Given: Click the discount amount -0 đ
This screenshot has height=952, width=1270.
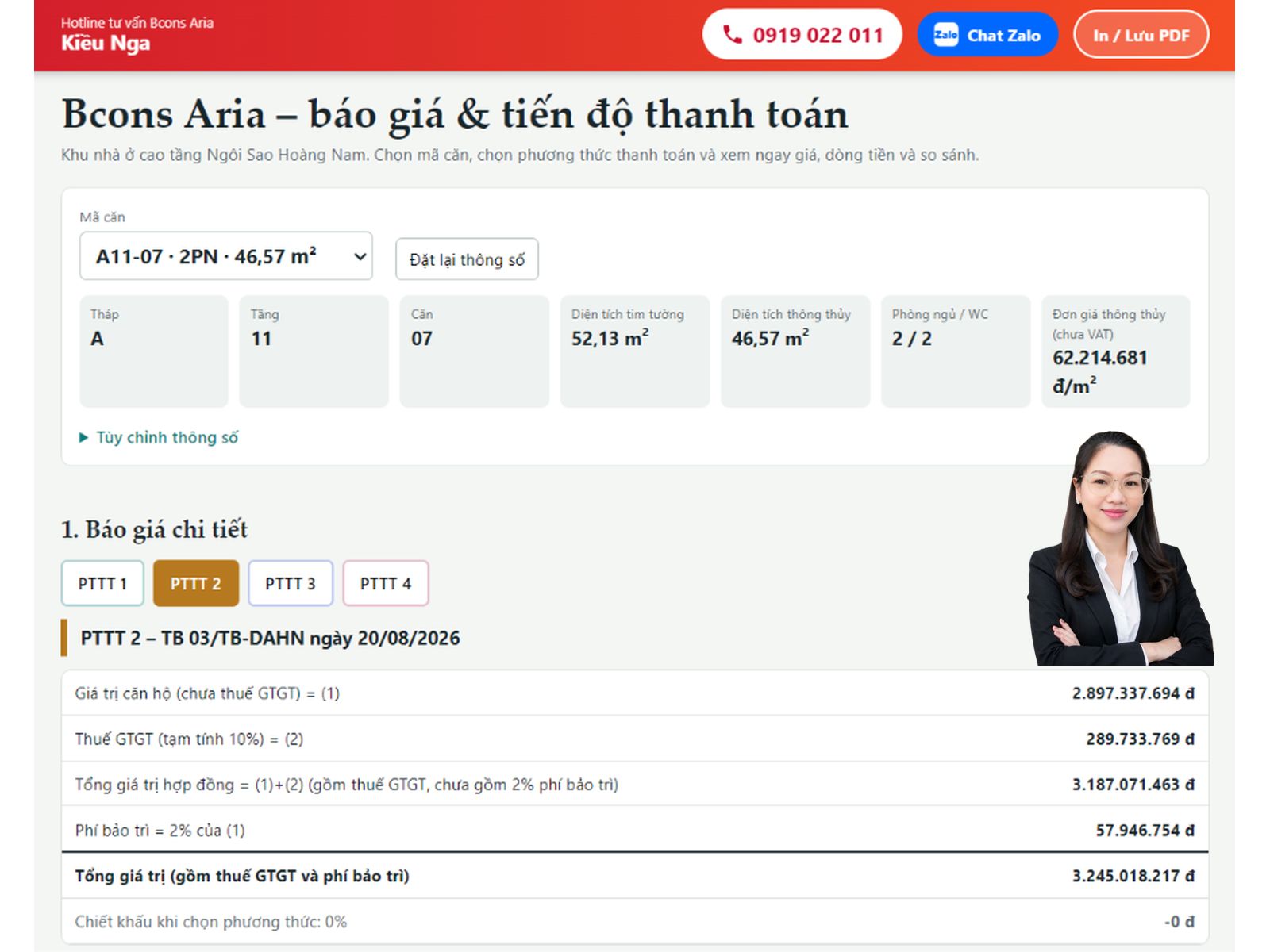Looking at the screenshot, I should coord(1180,922).
